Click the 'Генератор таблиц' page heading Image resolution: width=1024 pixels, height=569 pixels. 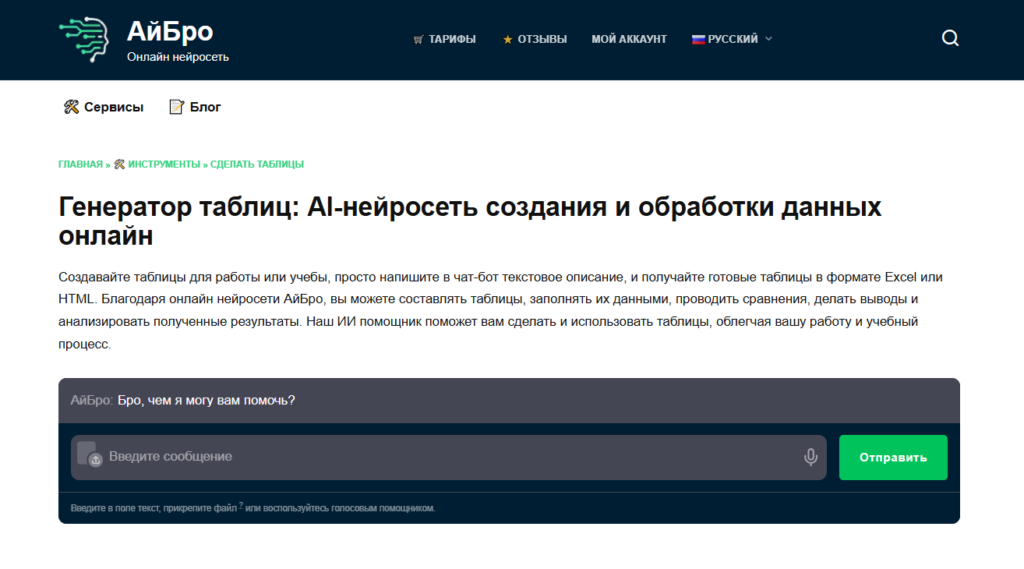point(470,221)
